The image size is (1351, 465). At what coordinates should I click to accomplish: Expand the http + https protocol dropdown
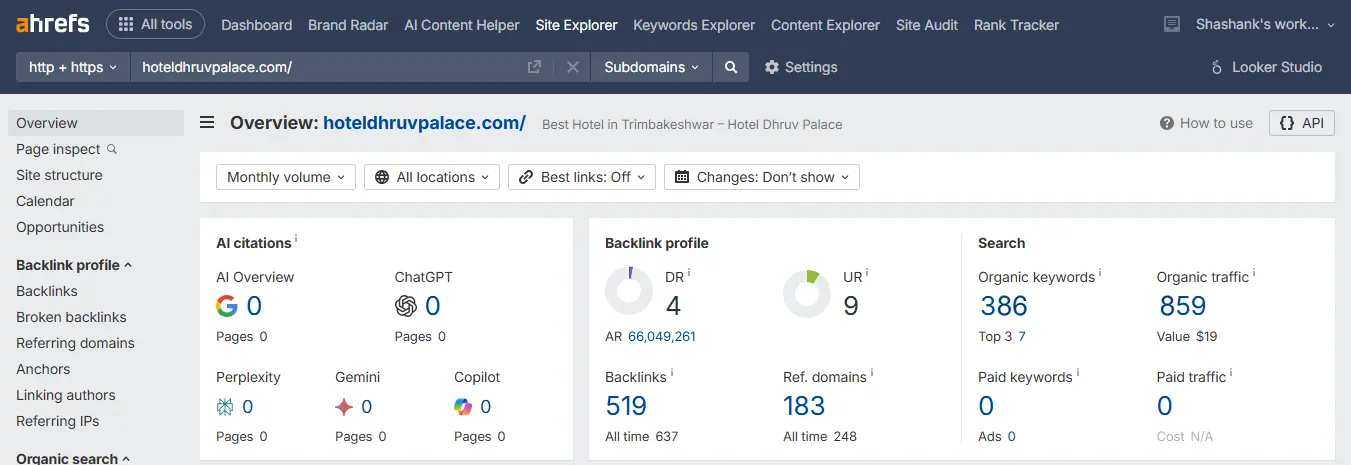(x=73, y=67)
